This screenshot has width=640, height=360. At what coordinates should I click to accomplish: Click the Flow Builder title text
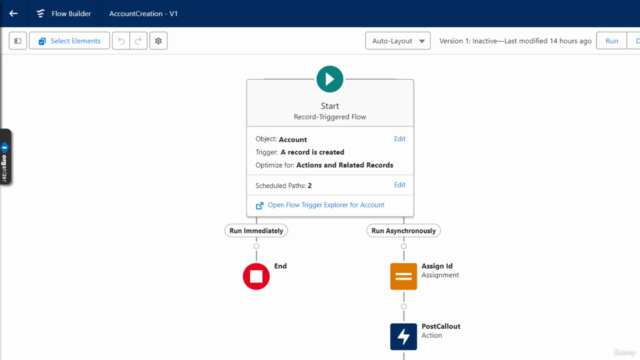pyautogui.click(x=71, y=13)
